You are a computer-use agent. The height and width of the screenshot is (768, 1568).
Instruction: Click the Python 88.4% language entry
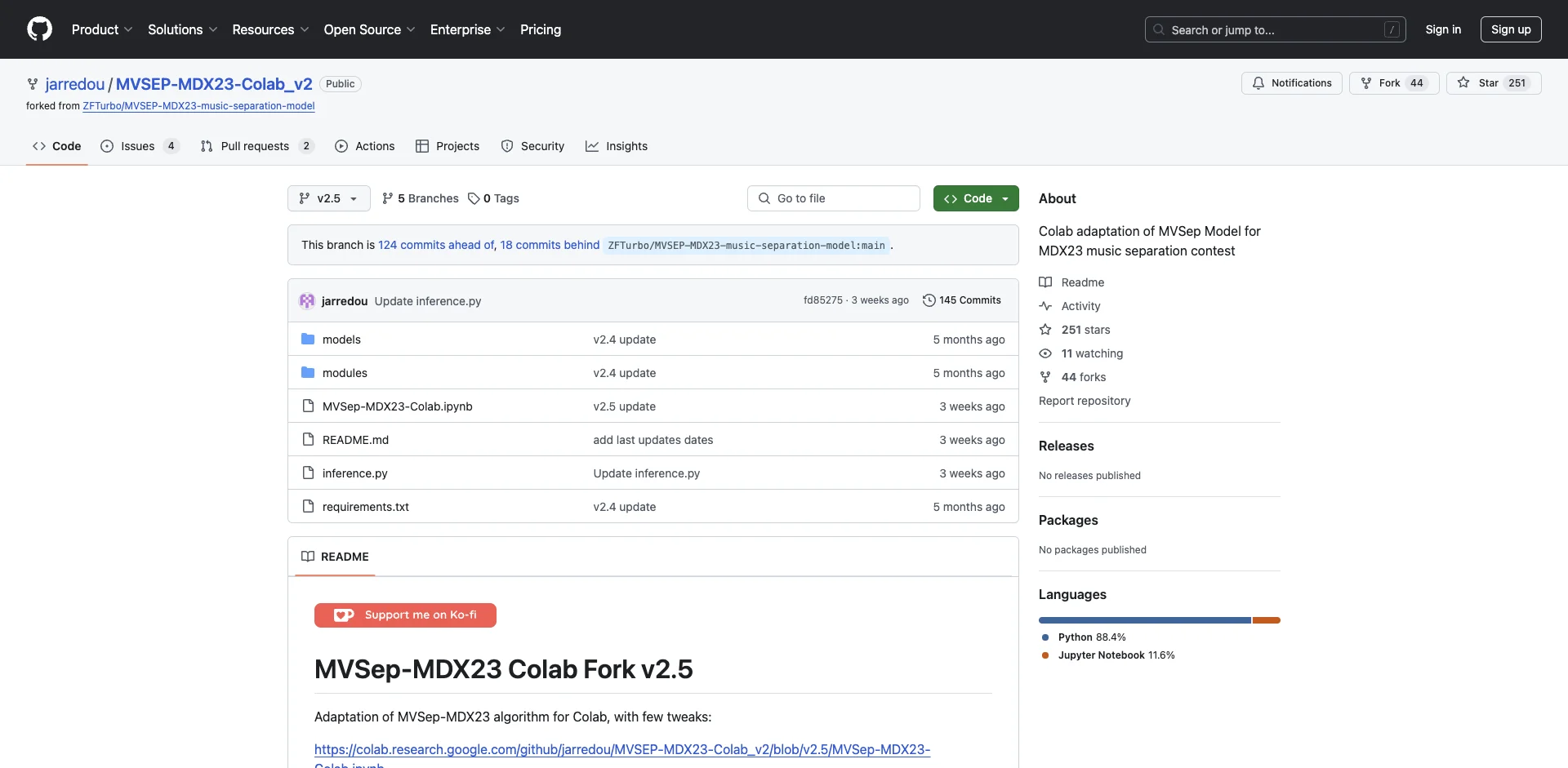[1084, 637]
